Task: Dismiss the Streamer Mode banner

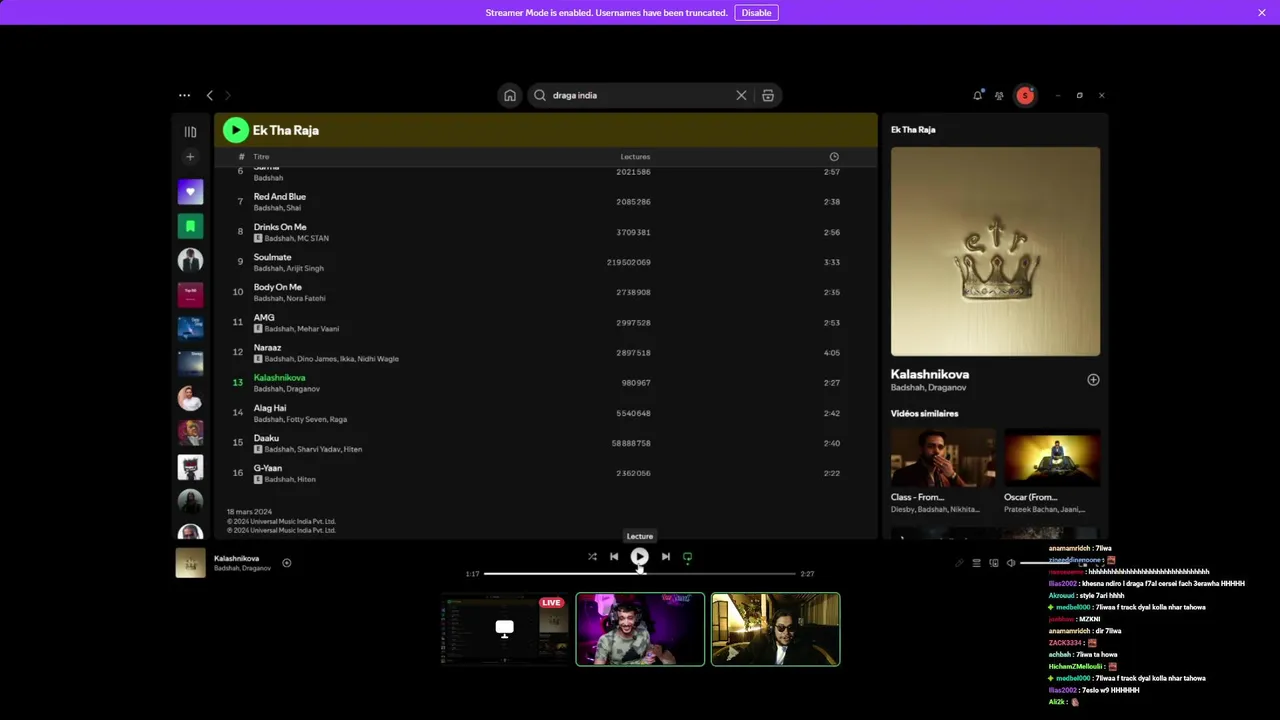Action: coord(1262,13)
